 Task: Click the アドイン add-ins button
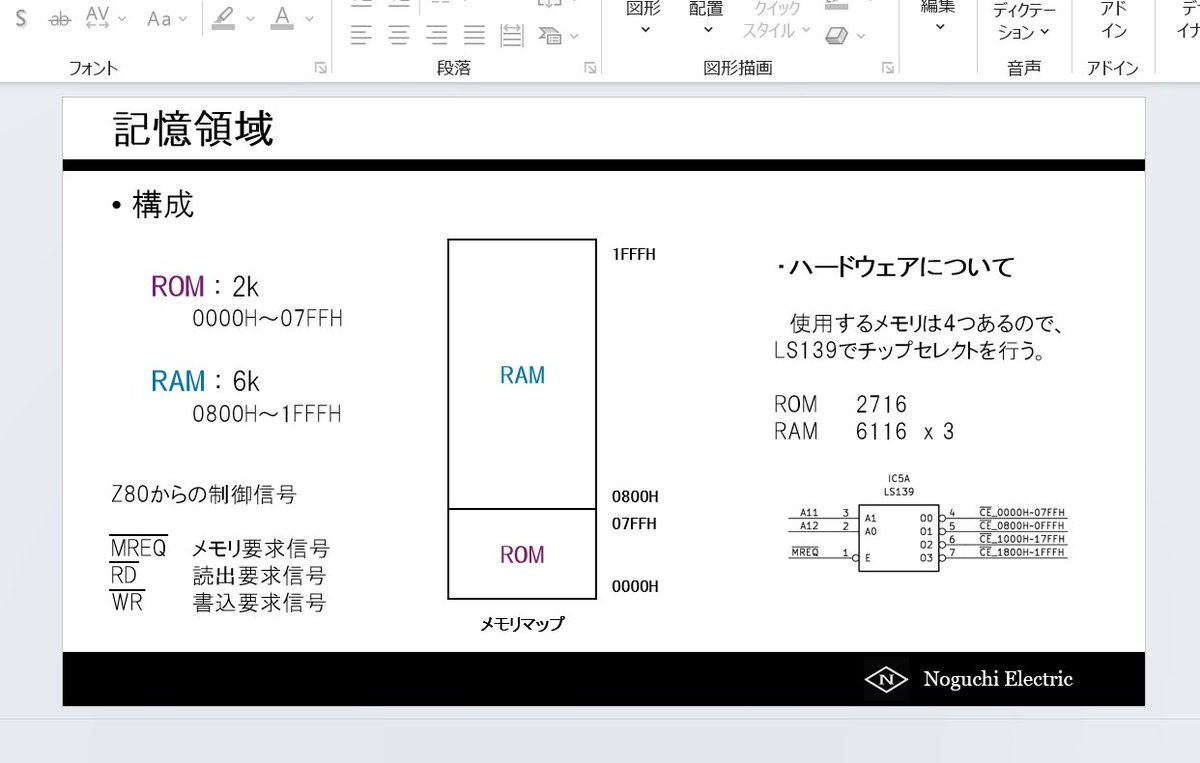click(1113, 20)
